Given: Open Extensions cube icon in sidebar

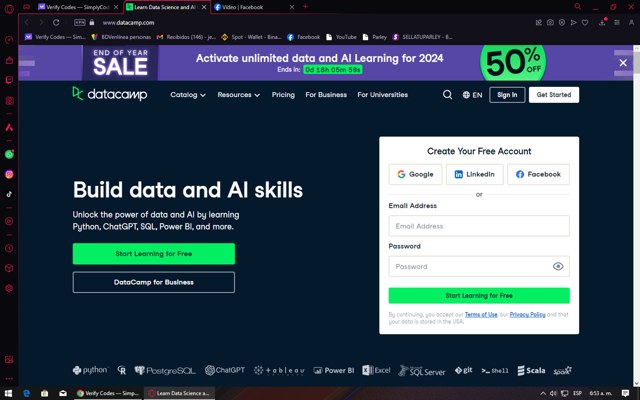Looking at the screenshot, I should tap(9, 268).
